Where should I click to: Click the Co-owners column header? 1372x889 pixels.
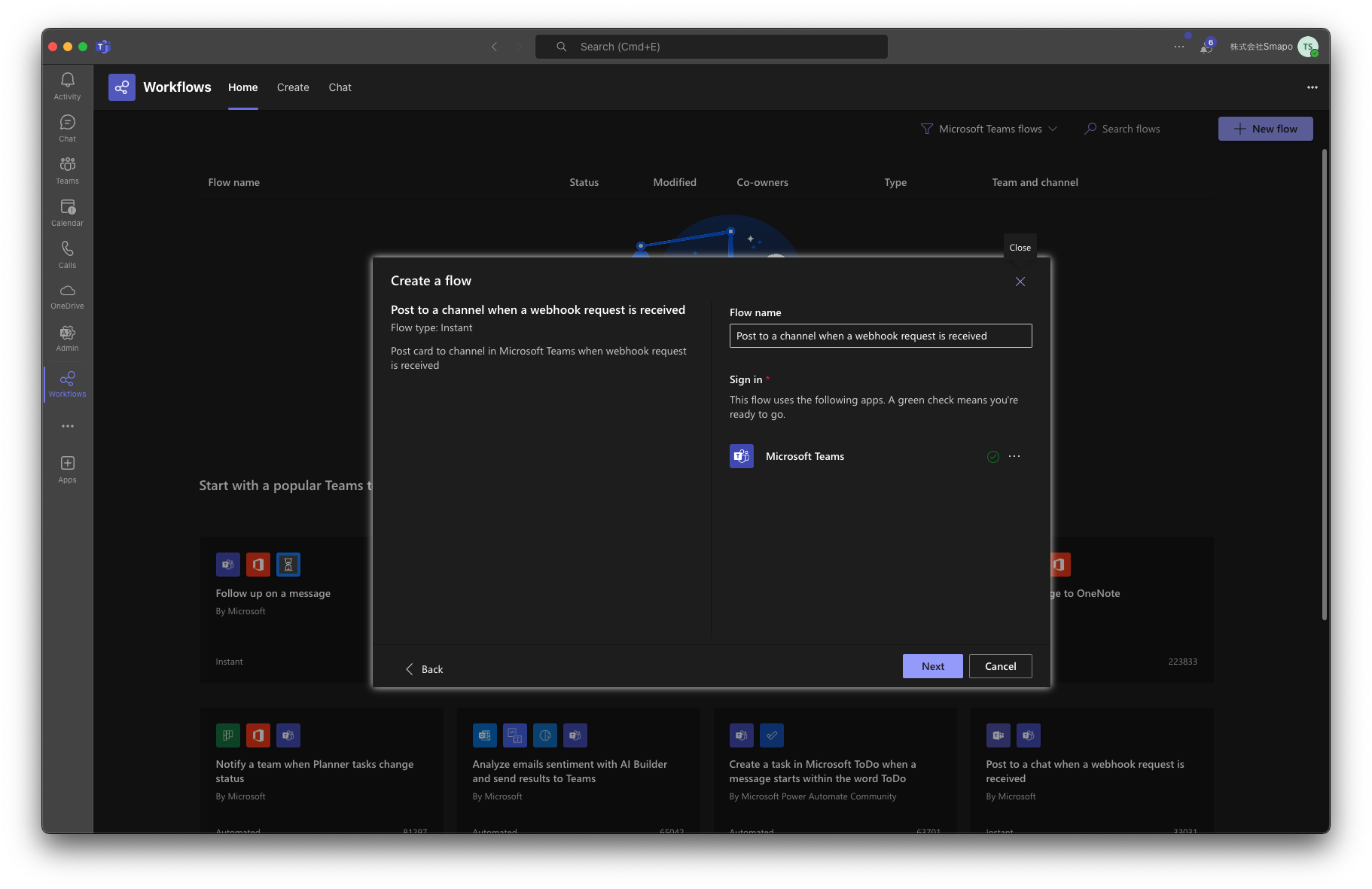762,182
